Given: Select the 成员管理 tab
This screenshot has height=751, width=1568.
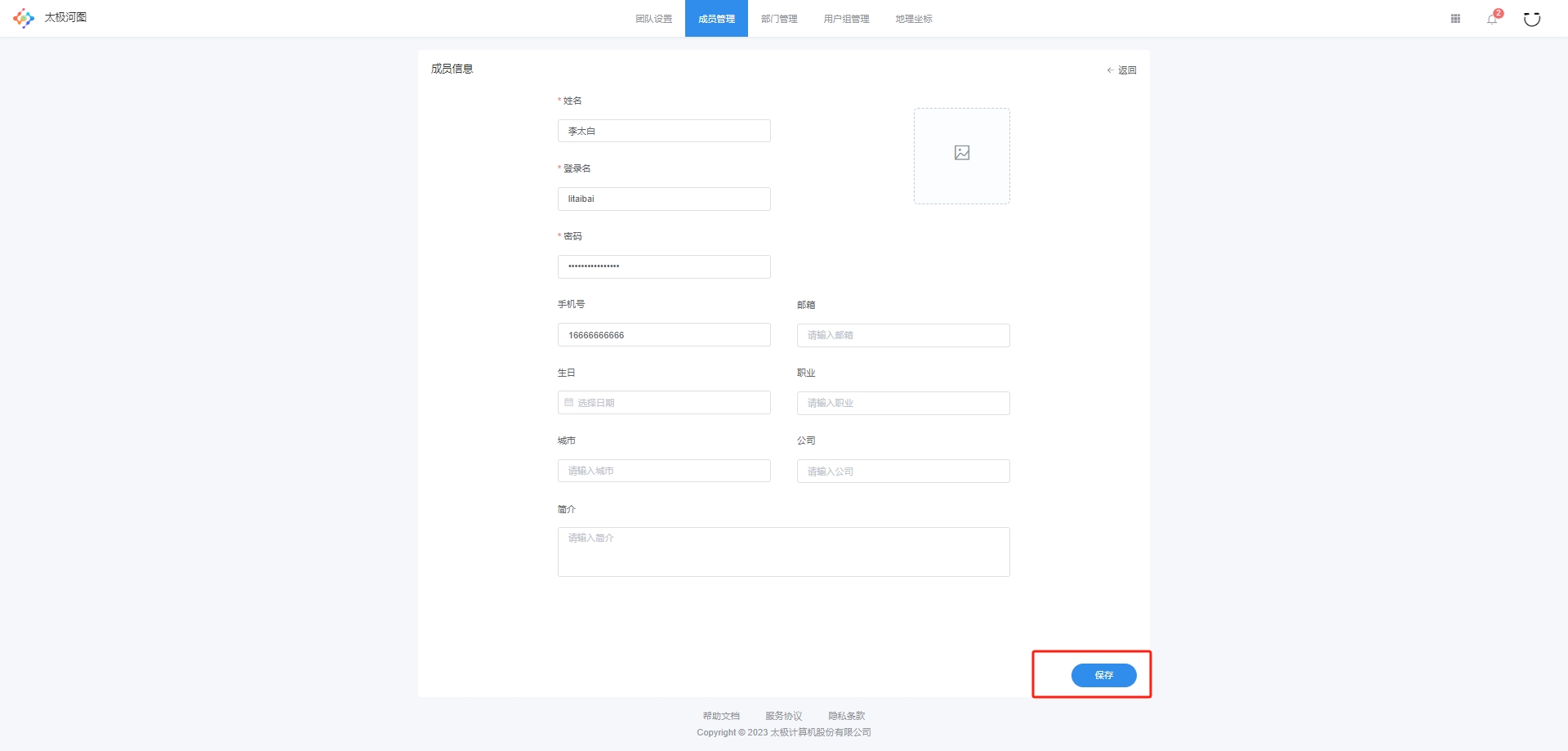Looking at the screenshot, I should point(716,19).
